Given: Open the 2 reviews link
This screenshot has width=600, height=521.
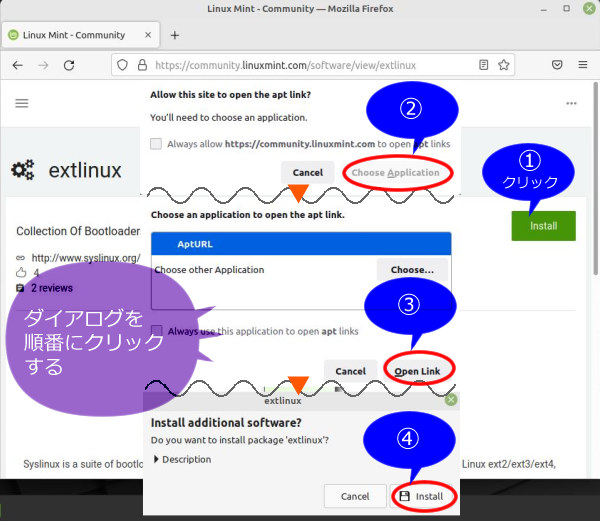Looking at the screenshot, I should tap(52, 288).
